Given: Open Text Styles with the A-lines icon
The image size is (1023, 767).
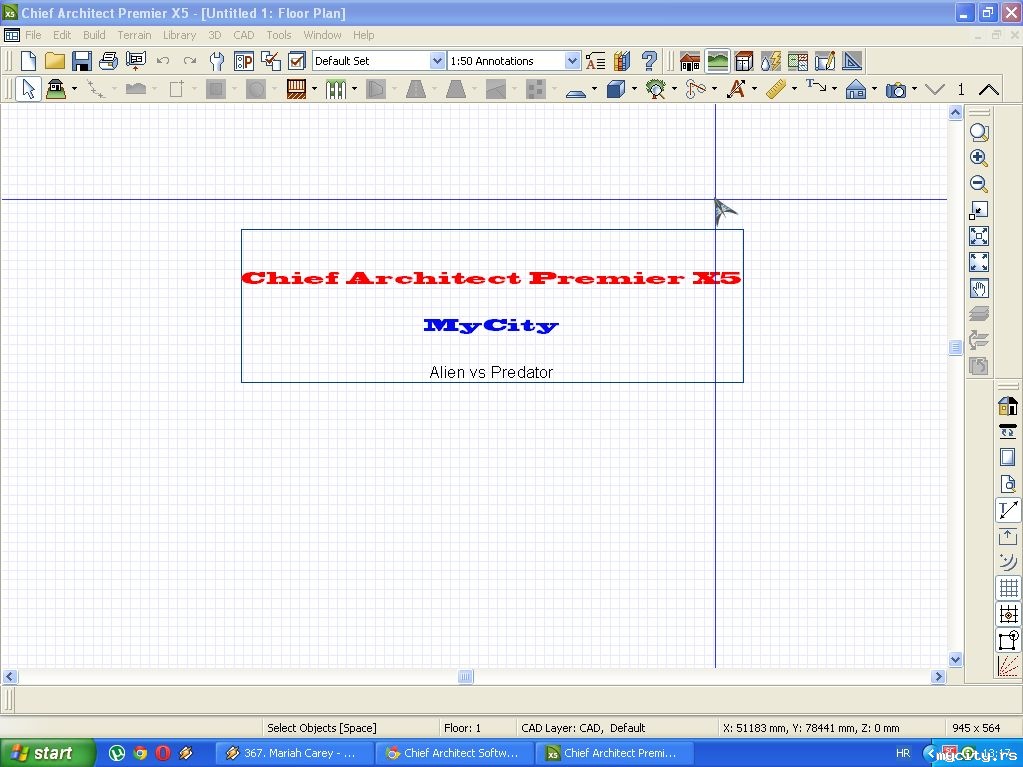Looking at the screenshot, I should [595, 61].
